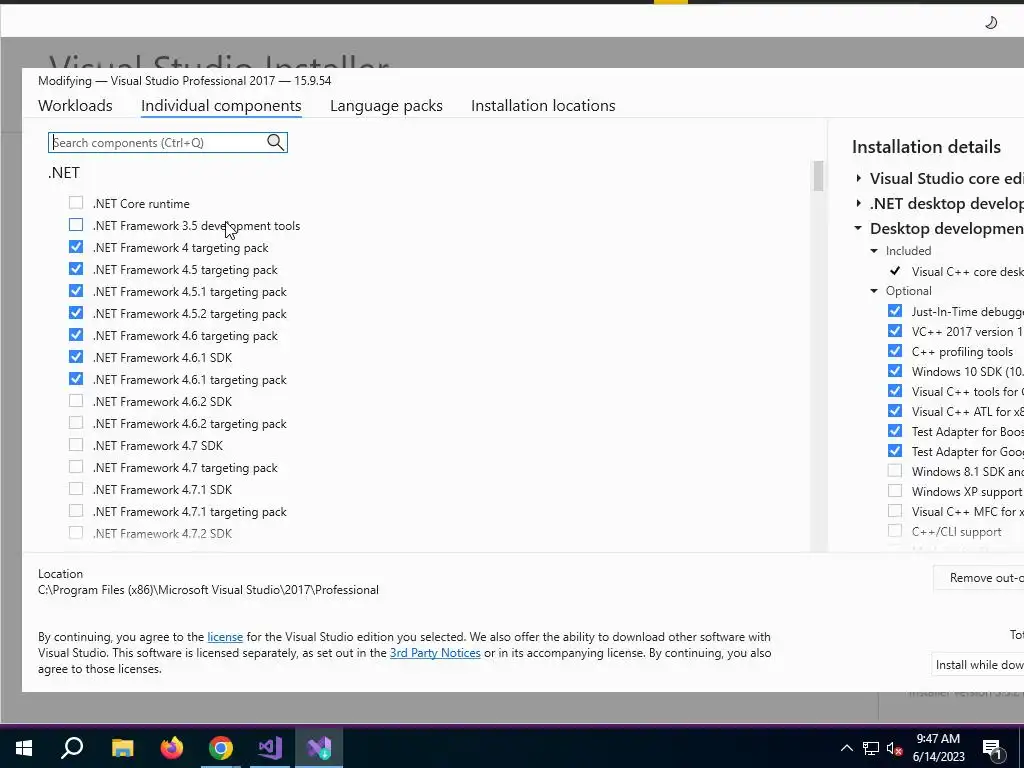
Task: Open Installation locations tab
Action: [x=543, y=105]
